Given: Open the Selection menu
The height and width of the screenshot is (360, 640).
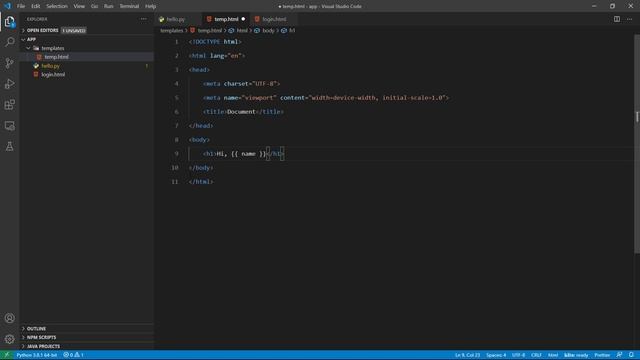Looking at the screenshot, I should pos(57,6).
